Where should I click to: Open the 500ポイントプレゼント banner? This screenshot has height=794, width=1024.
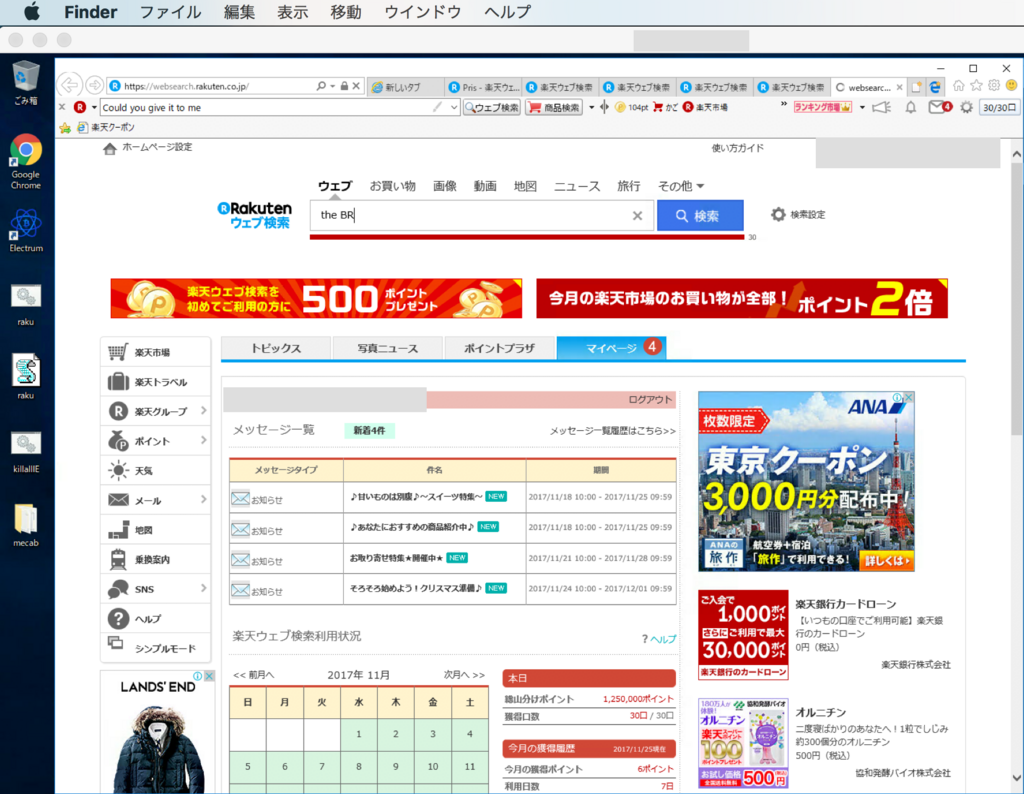(x=316, y=298)
